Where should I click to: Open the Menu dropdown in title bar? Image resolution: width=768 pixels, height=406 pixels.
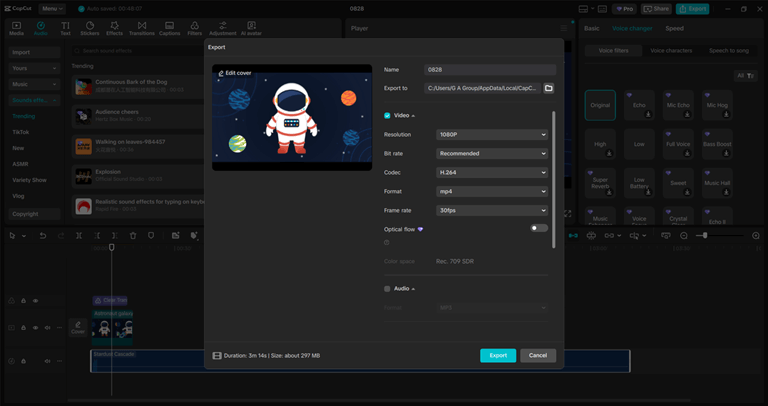(52, 9)
